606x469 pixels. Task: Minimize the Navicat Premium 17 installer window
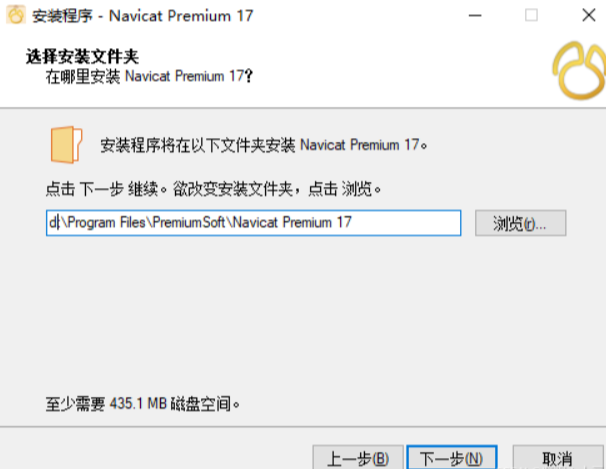tap(475, 15)
